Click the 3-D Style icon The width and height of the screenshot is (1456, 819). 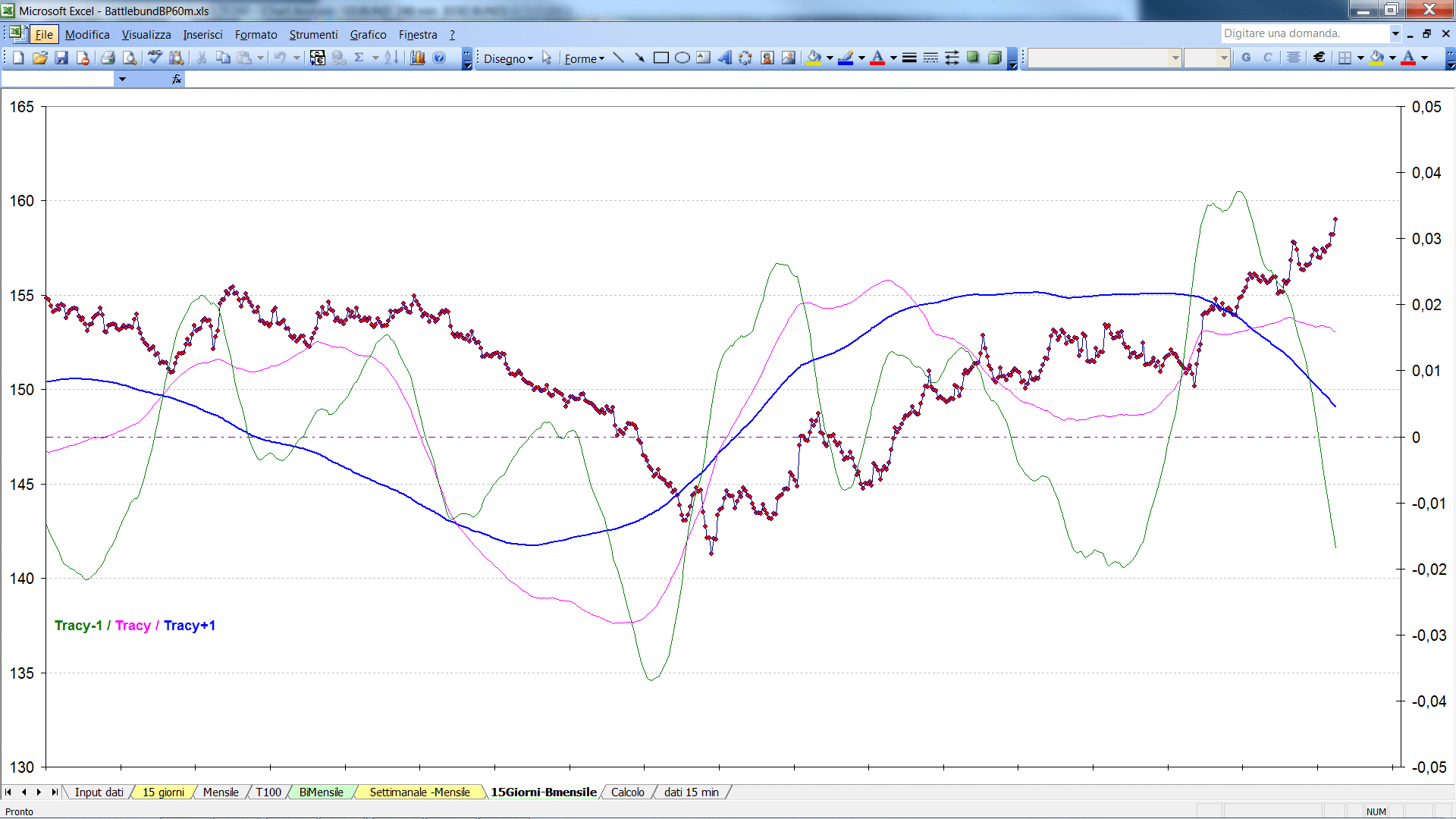tap(994, 58)
